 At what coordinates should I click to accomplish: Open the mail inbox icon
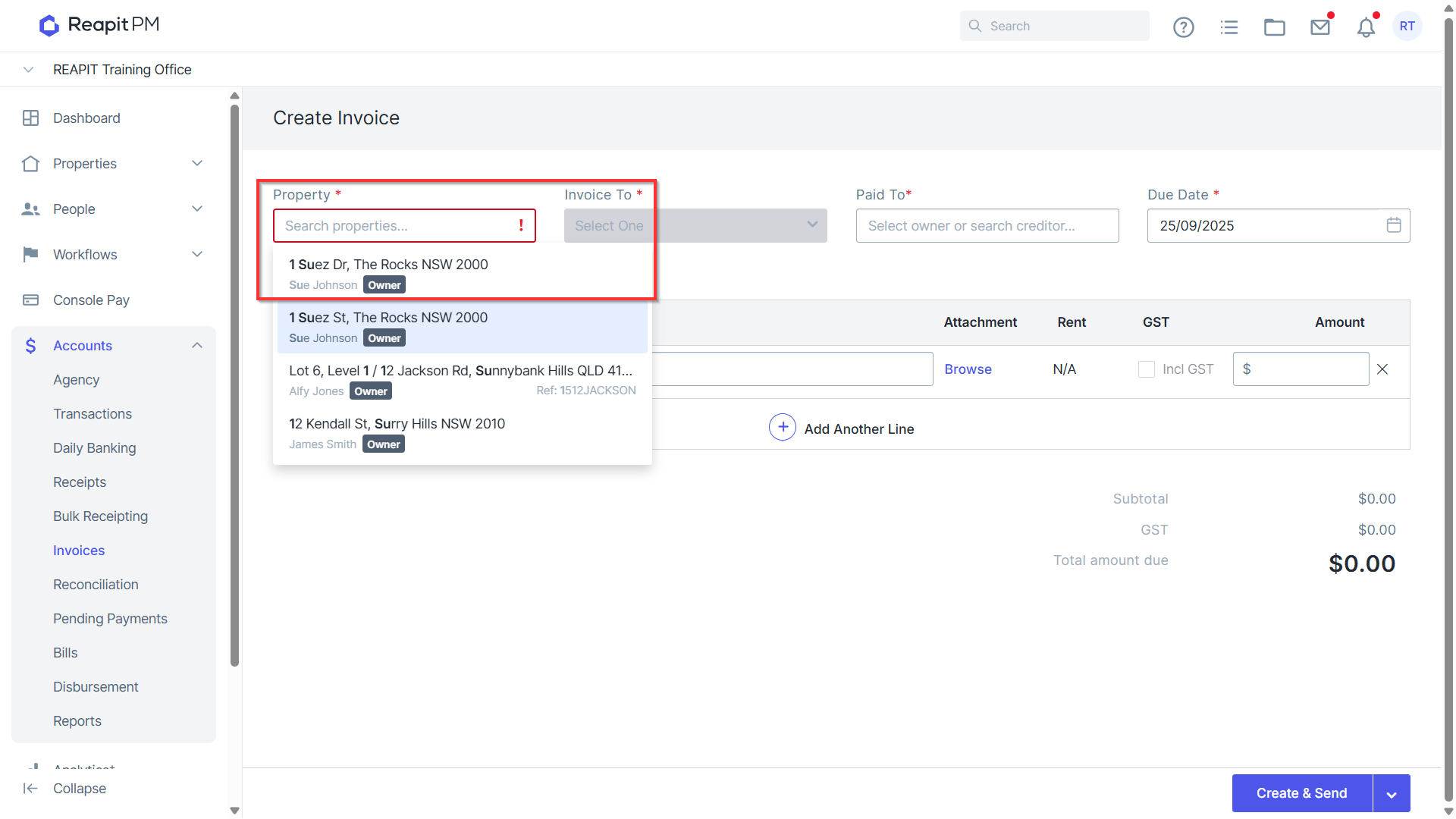click(x=1320, y=27)
